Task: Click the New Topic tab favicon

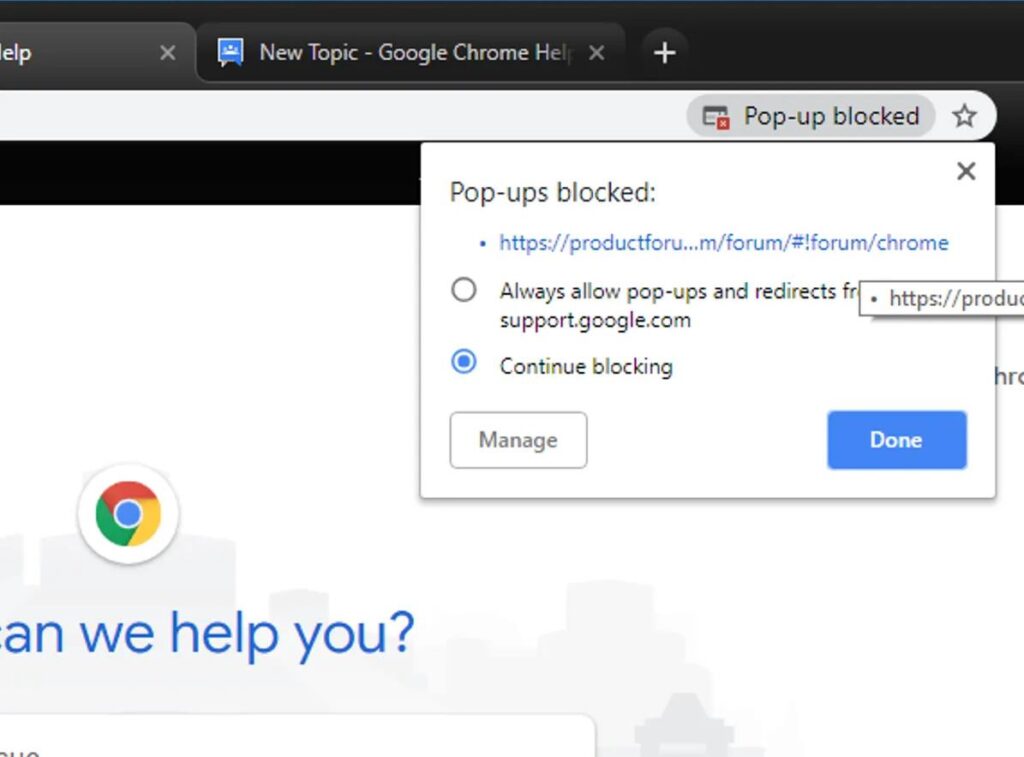Action: pyautogui.click(x=231, y=52)
